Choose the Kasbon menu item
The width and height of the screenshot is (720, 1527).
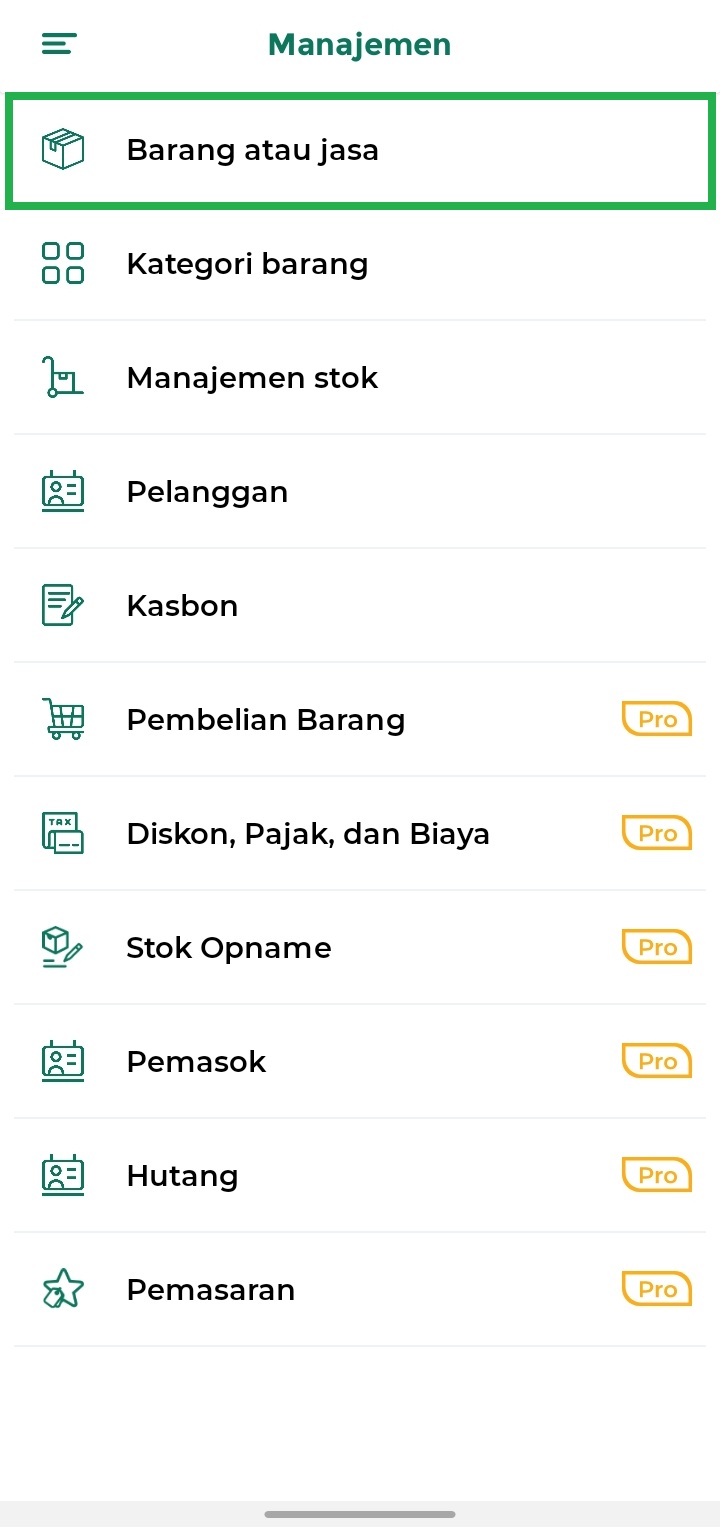(182, 606)
